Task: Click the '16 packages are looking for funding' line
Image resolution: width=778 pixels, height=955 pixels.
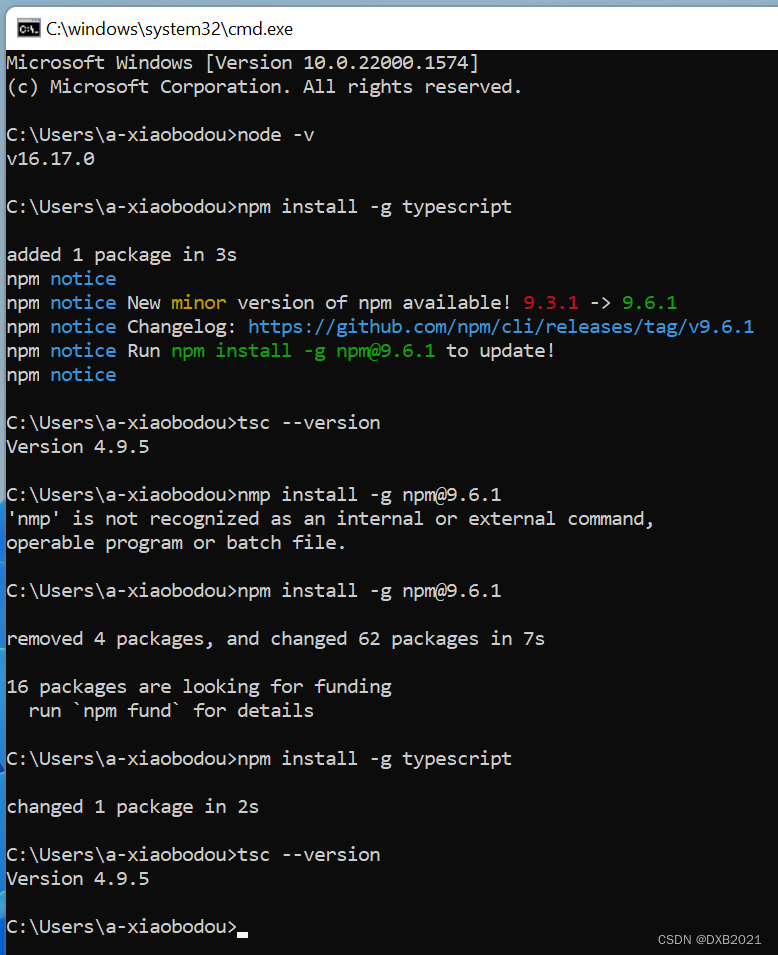Action: click(x=199, y=687)
